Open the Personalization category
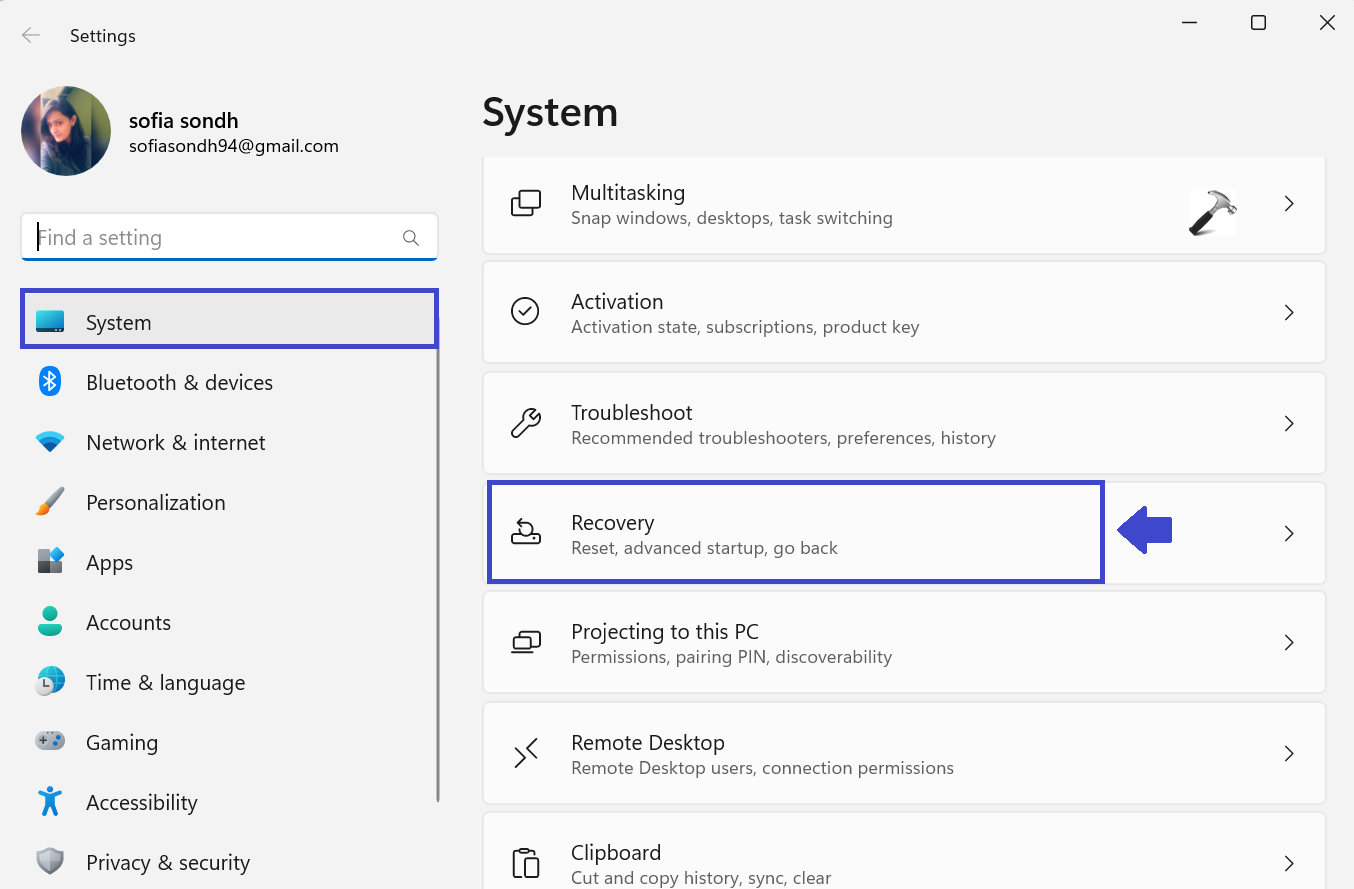The height and width of the screenshot is (889, 1354). (155, 503)
